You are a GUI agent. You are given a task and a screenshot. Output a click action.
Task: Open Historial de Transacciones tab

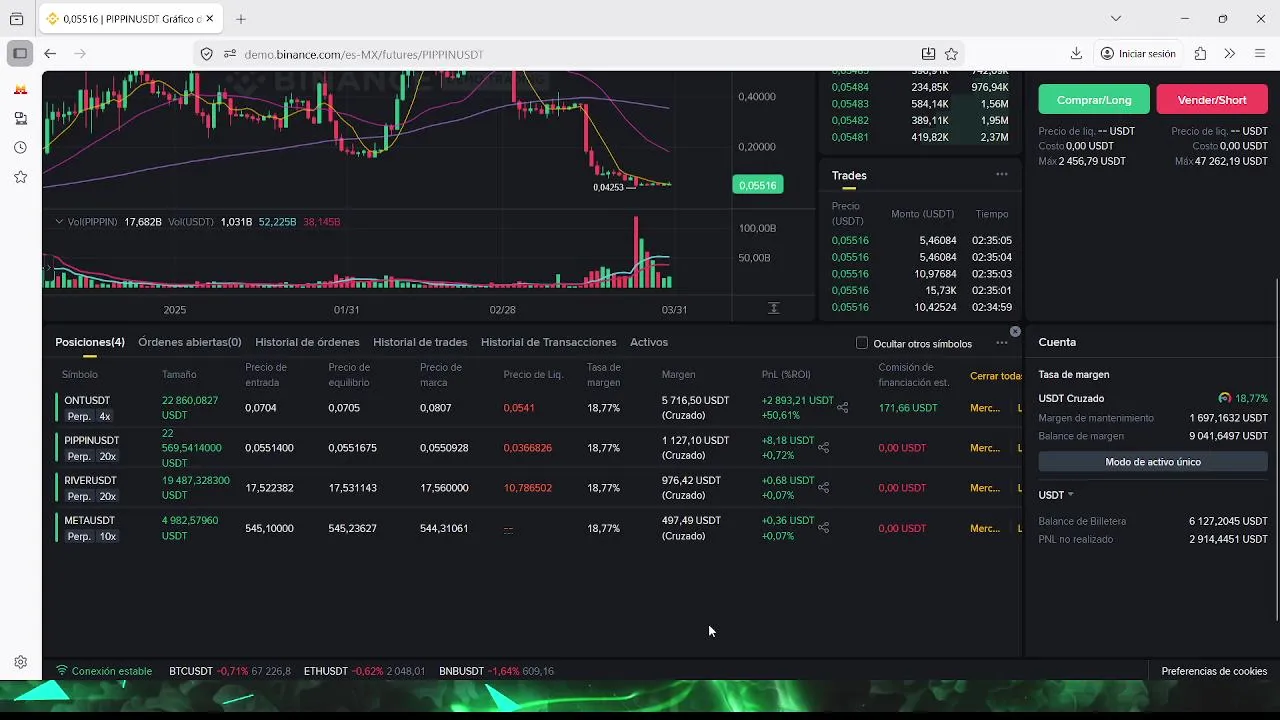click(549, 342)
